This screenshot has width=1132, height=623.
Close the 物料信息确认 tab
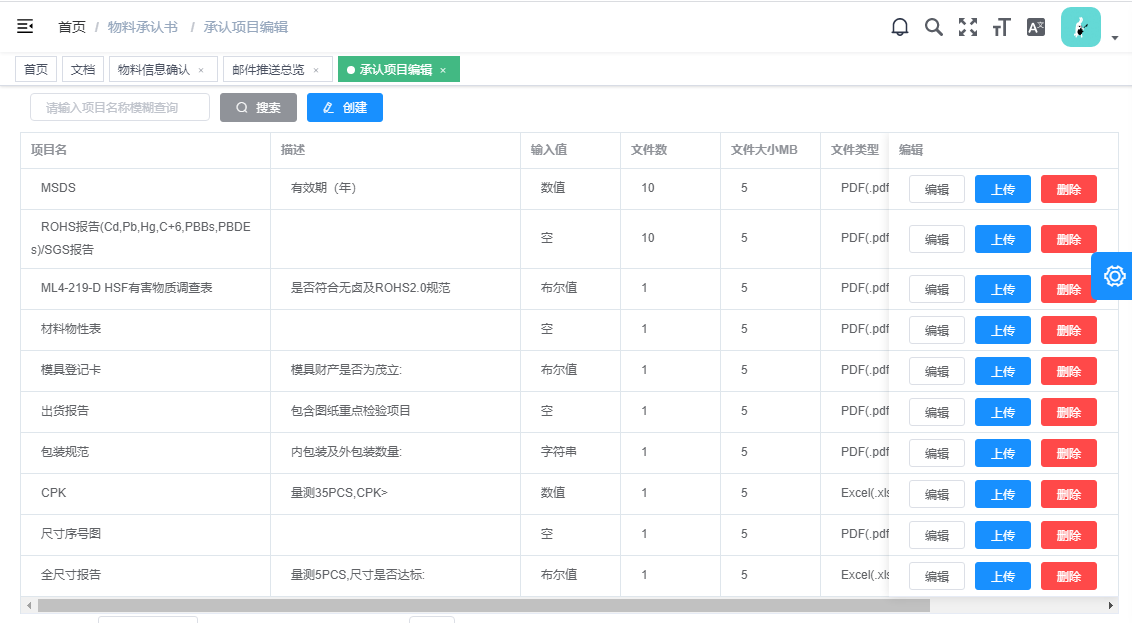click(x=201, y=70)
